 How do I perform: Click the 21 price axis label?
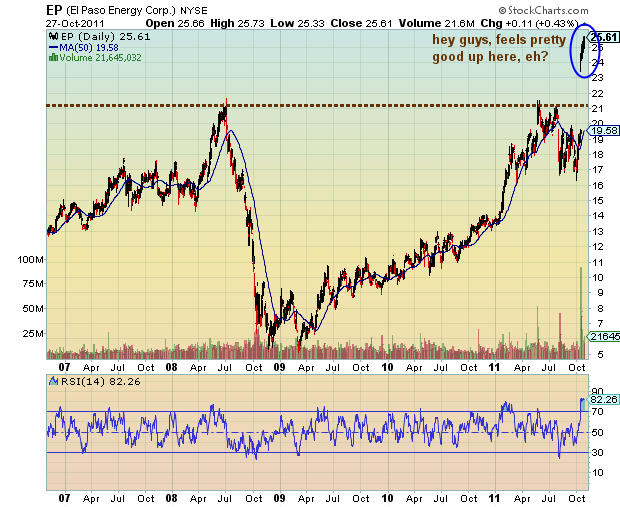click(x=598, y=108)
